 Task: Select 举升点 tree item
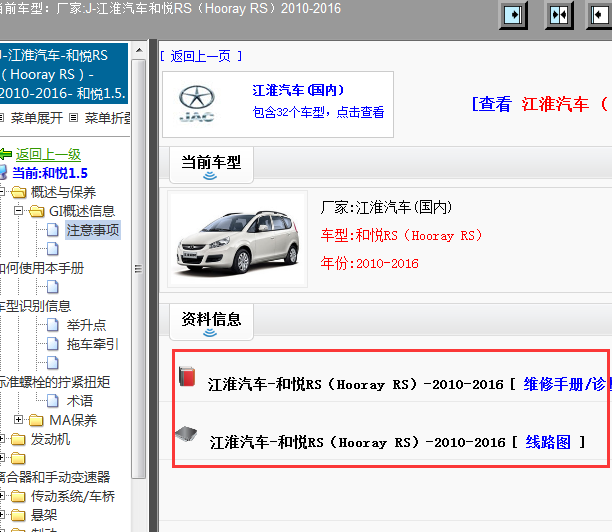(86, 325)
